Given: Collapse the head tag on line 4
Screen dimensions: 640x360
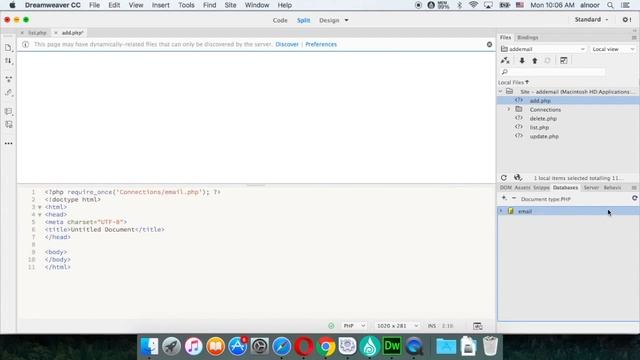Looking at the screenshot, I should click(40, 214).
